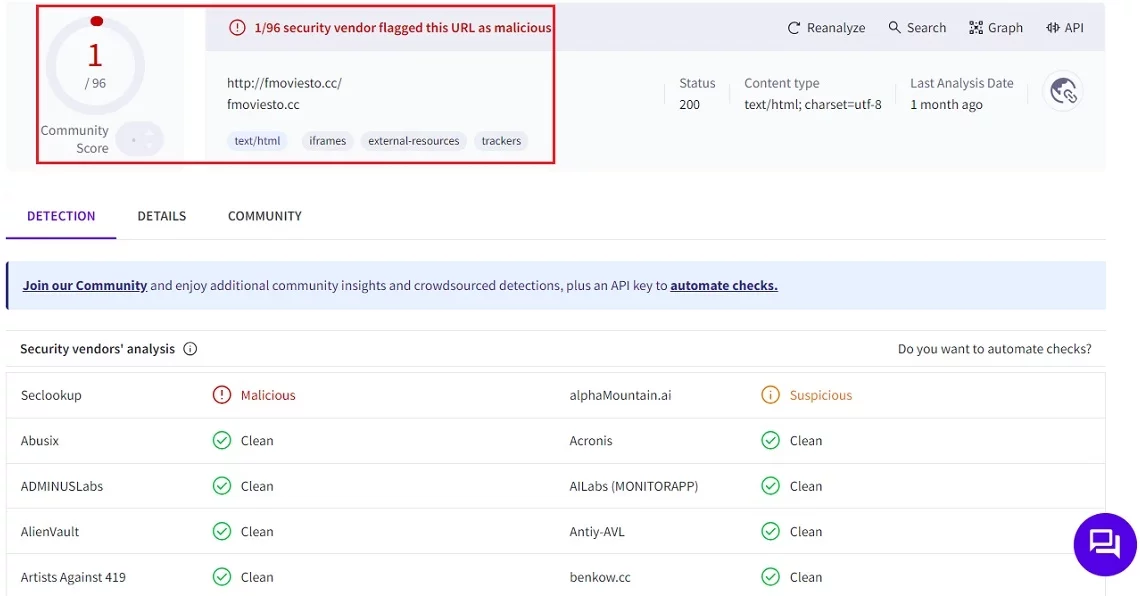This screenshot has height=596, width=1140.
Task: Click the Reanalyze button
Action: (826, 28)
